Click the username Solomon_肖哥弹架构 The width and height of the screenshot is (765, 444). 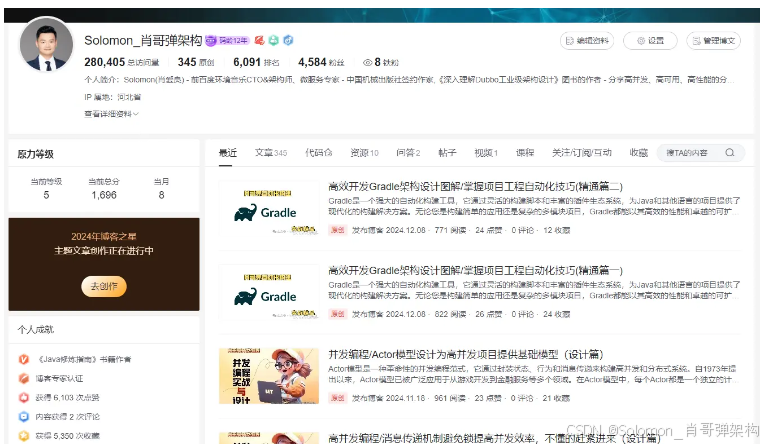[143, 40]
